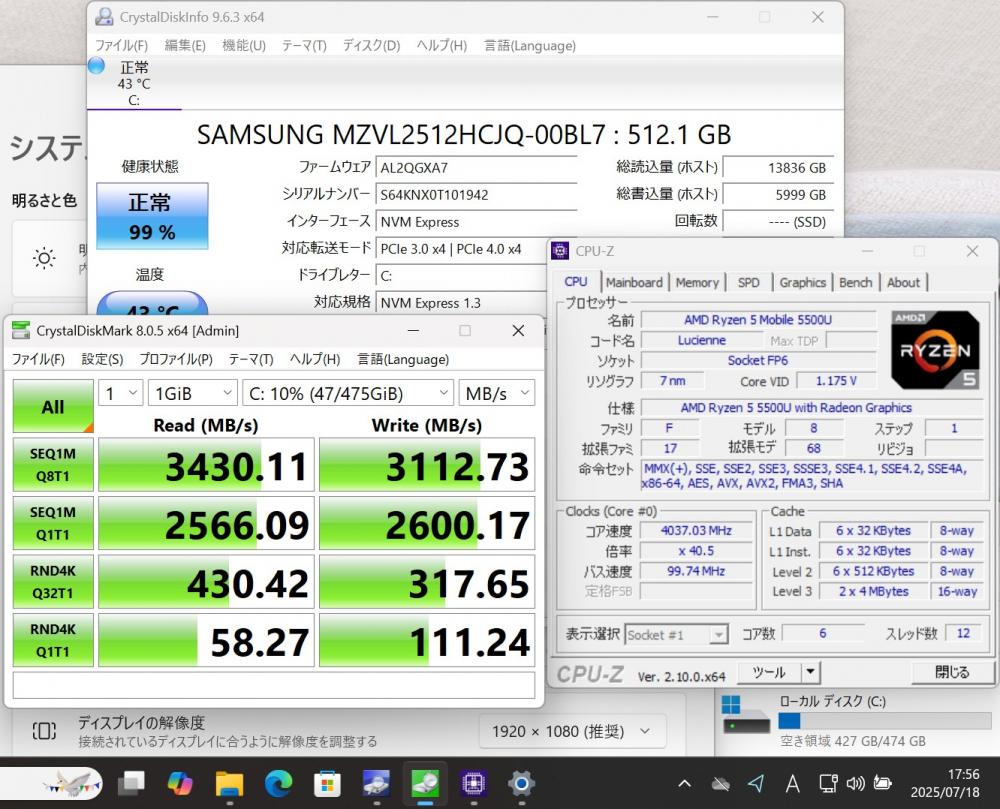Click the 閉じる button in CPU-Z

[x=952, y=672]
